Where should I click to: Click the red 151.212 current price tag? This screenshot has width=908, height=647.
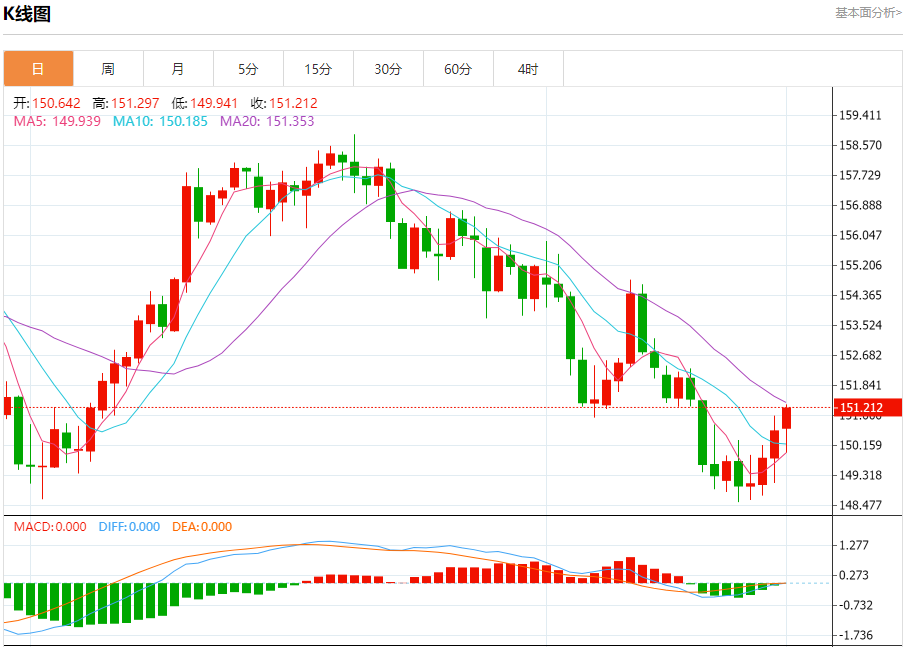(x=867, y=407)
